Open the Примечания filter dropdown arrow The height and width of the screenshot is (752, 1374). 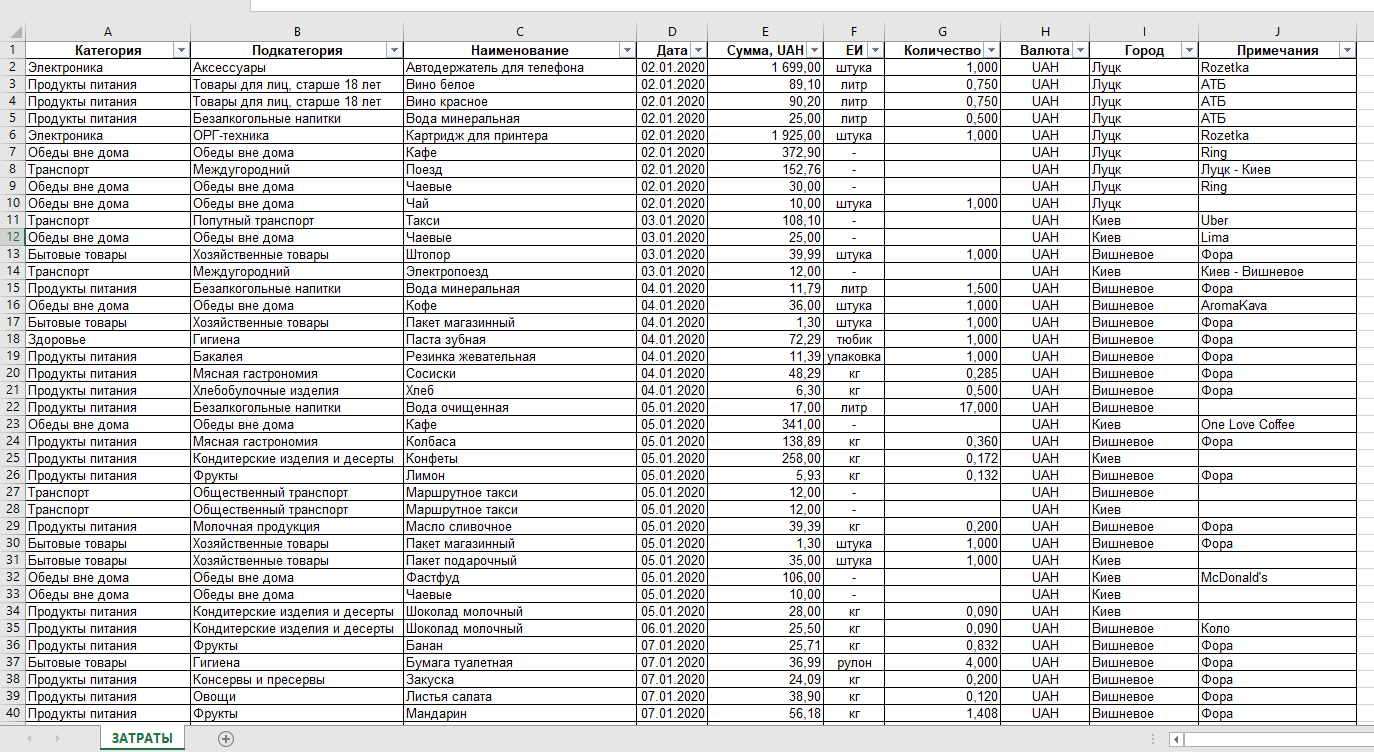coord(1347,50)
